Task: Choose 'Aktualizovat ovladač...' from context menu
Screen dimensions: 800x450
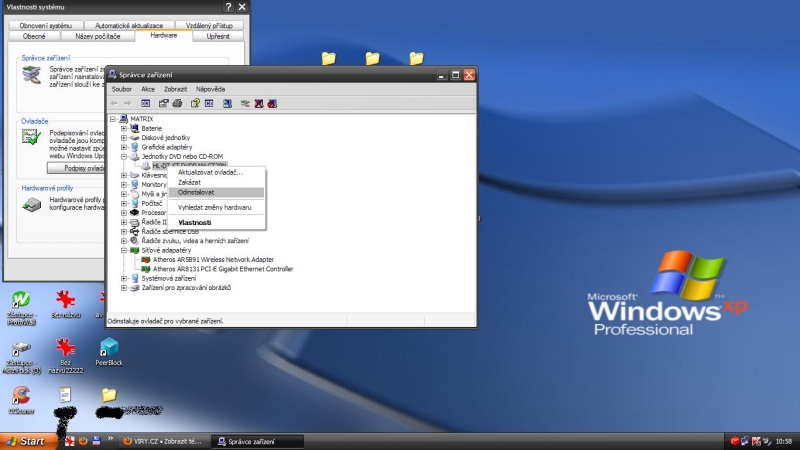Action: click(x=217, y=172)
